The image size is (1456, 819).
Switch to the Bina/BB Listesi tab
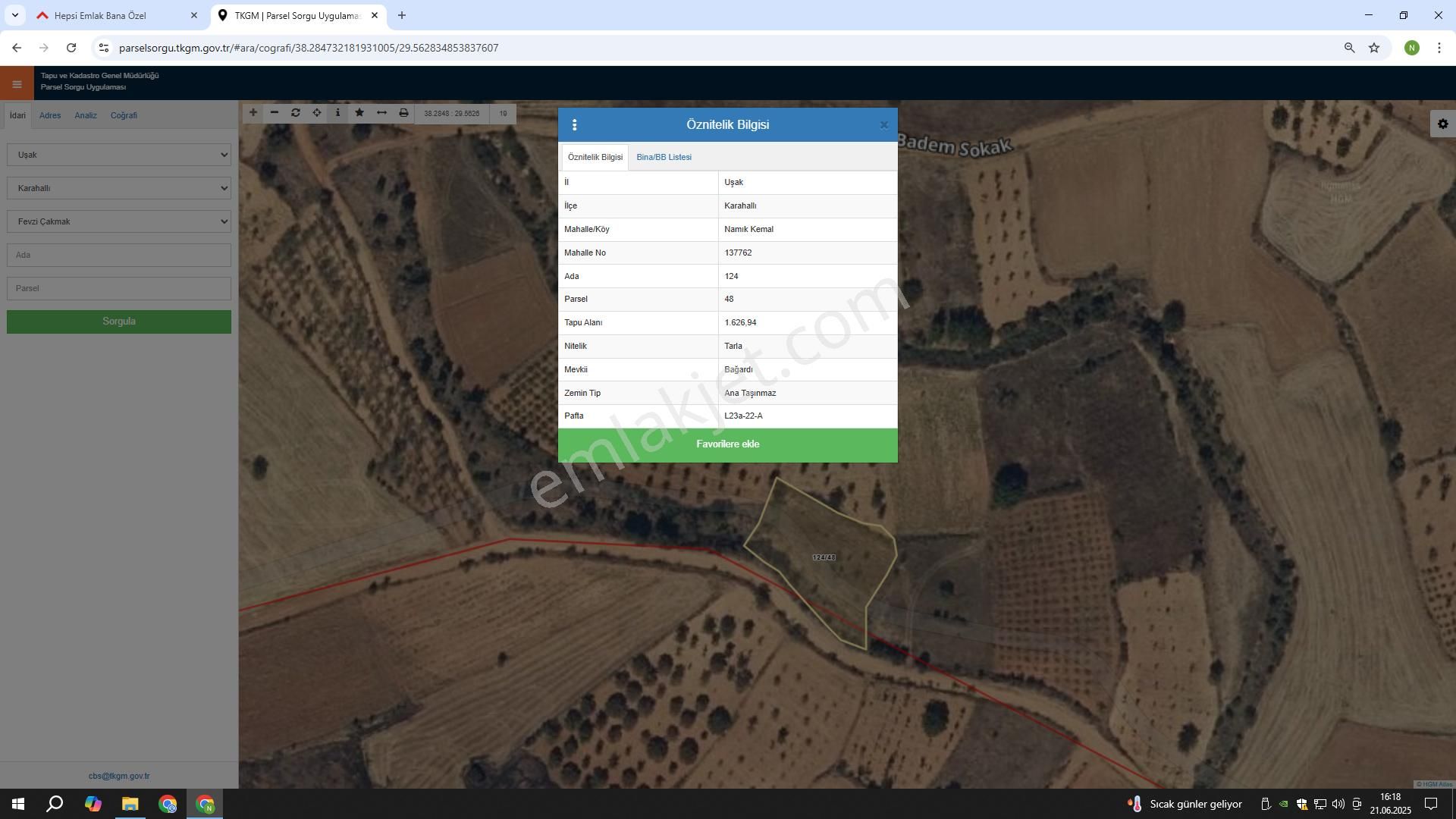[664, 157]
